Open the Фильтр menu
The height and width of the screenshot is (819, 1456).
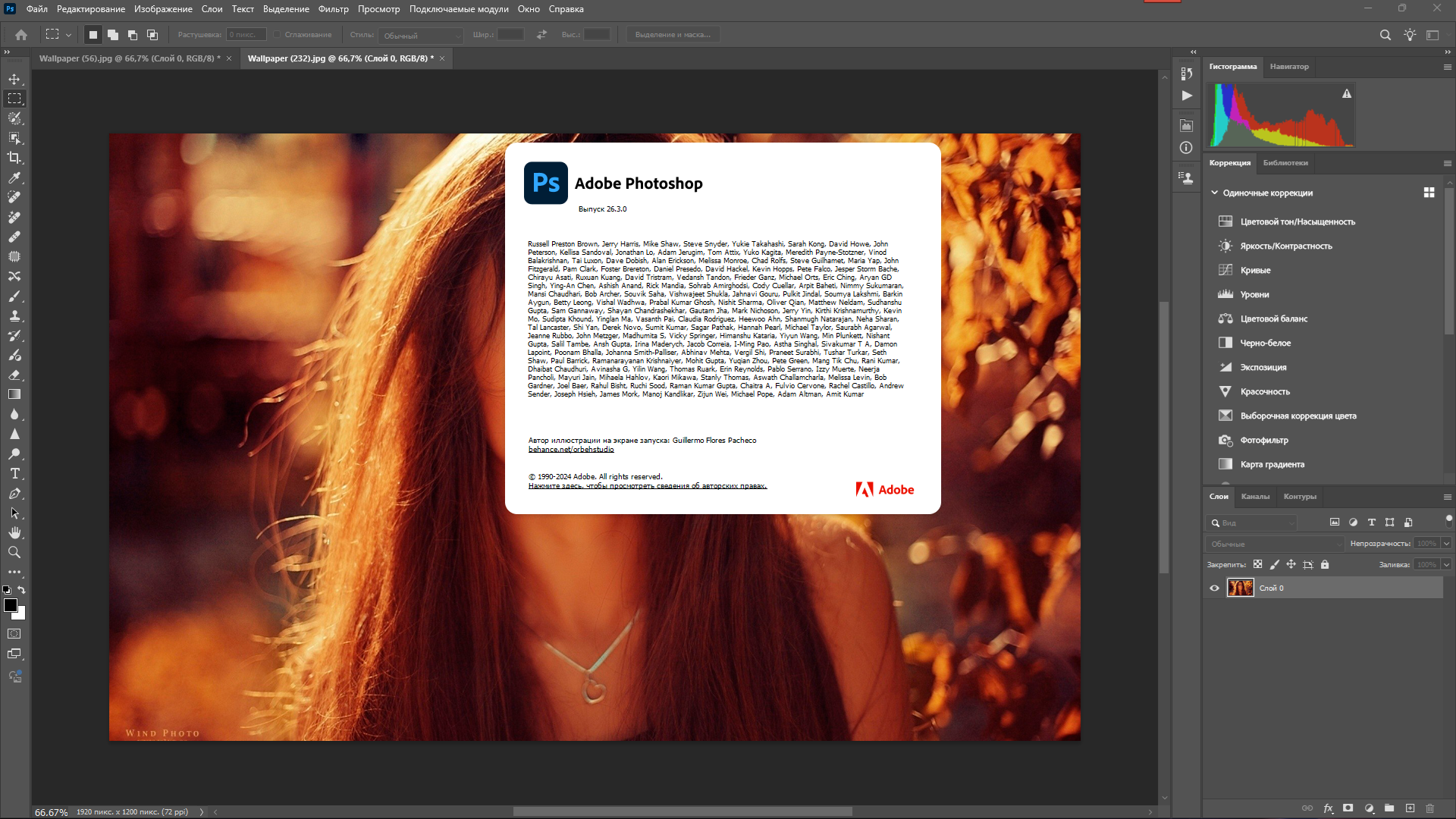[333, 9]
